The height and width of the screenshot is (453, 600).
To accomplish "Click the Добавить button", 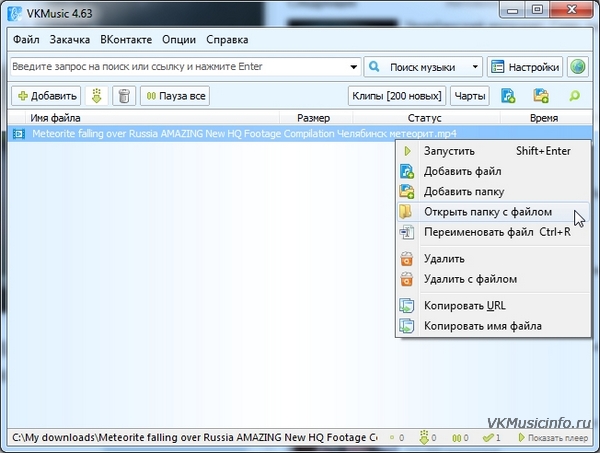I will tap(46, 96).
